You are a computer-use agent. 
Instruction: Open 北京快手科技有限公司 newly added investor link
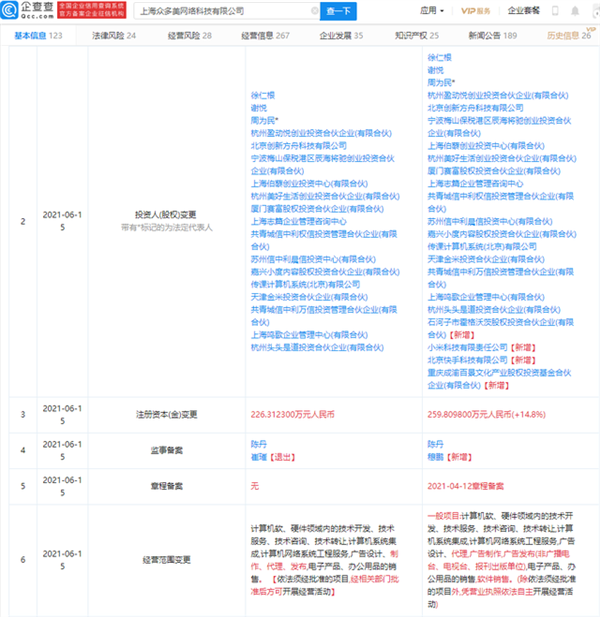tap(467, 360)
